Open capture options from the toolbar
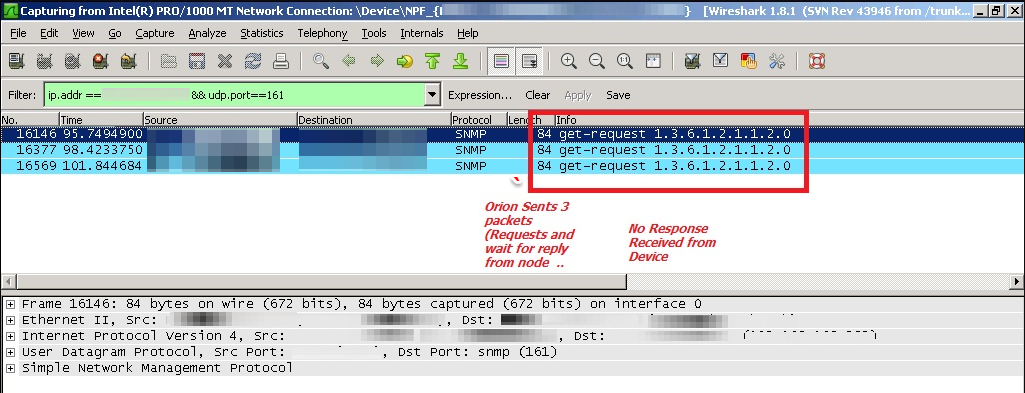 tap(44, 61)
